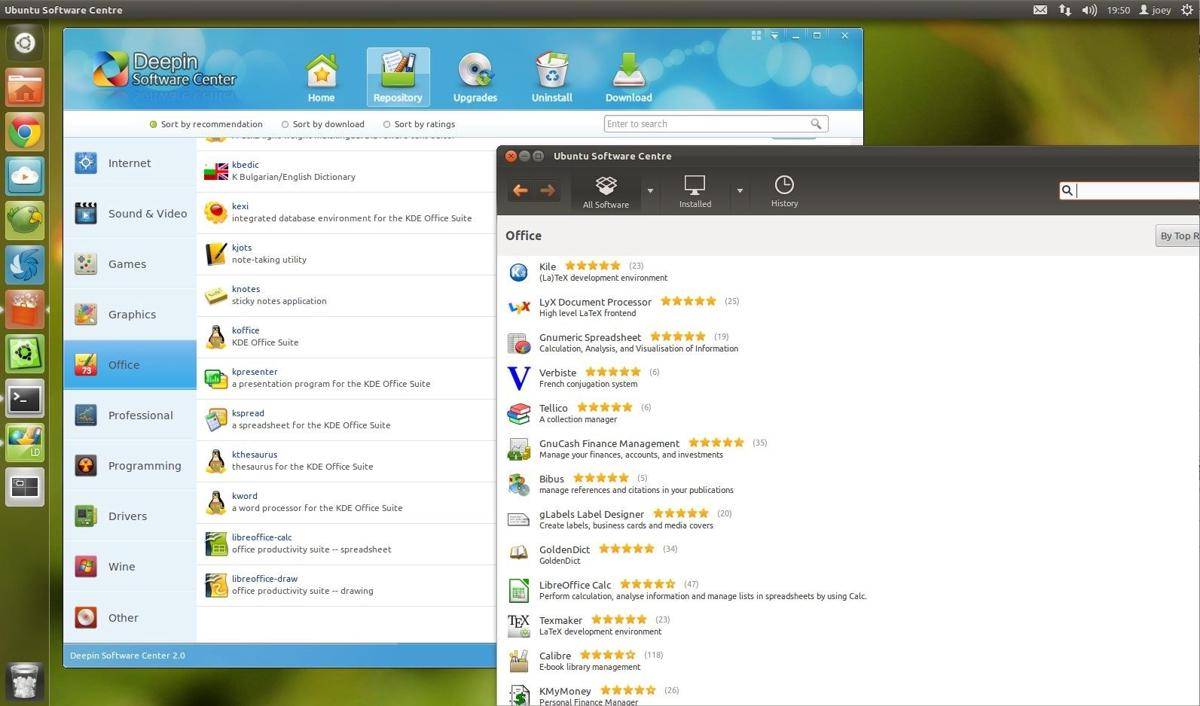The image size is (1200, 706).
Task: Select Sort by download radio button
Action: 323,124
